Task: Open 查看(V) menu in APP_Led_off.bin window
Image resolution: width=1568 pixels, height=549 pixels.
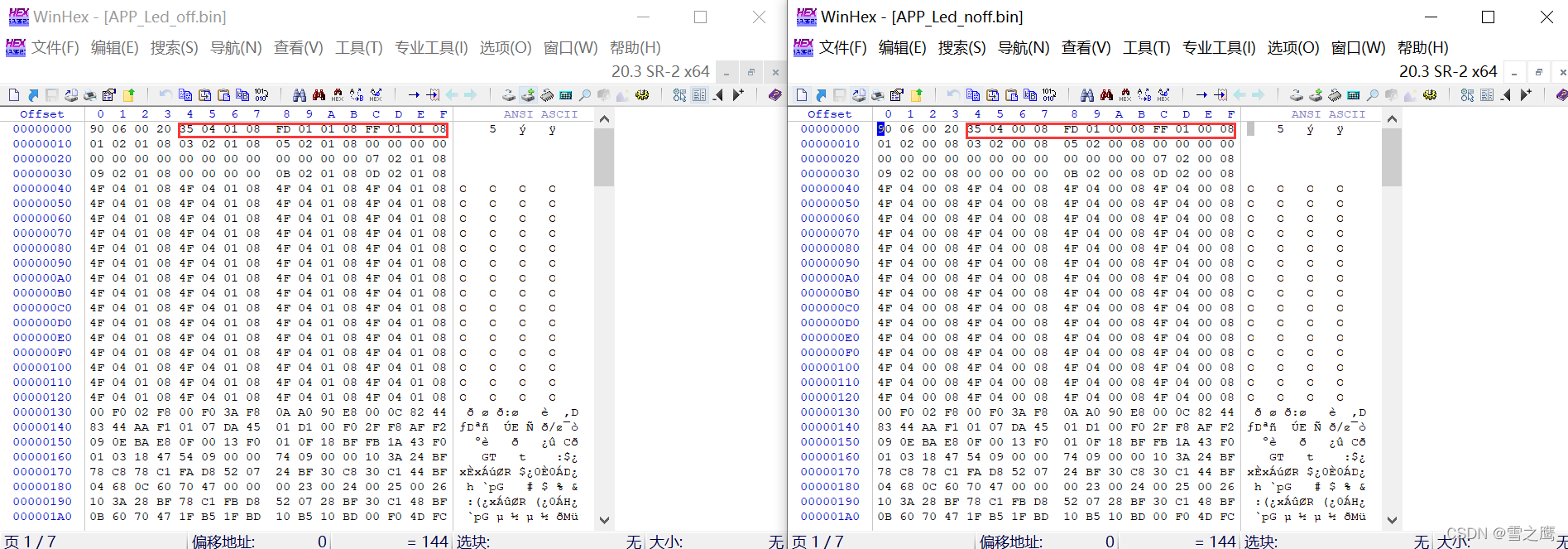Action: tap(299, 47)
